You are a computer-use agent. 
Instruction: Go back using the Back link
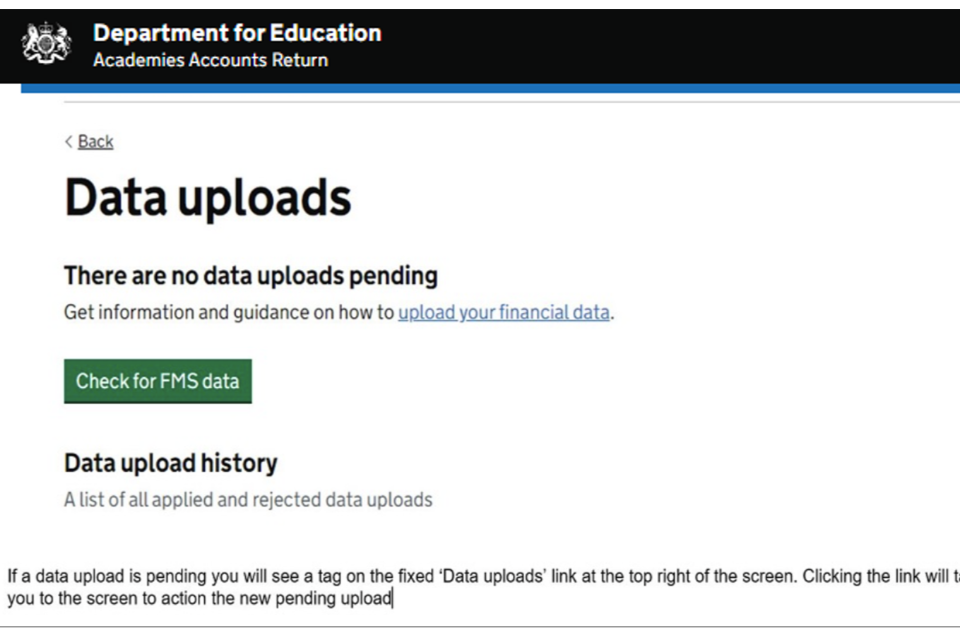click(95, 142)
